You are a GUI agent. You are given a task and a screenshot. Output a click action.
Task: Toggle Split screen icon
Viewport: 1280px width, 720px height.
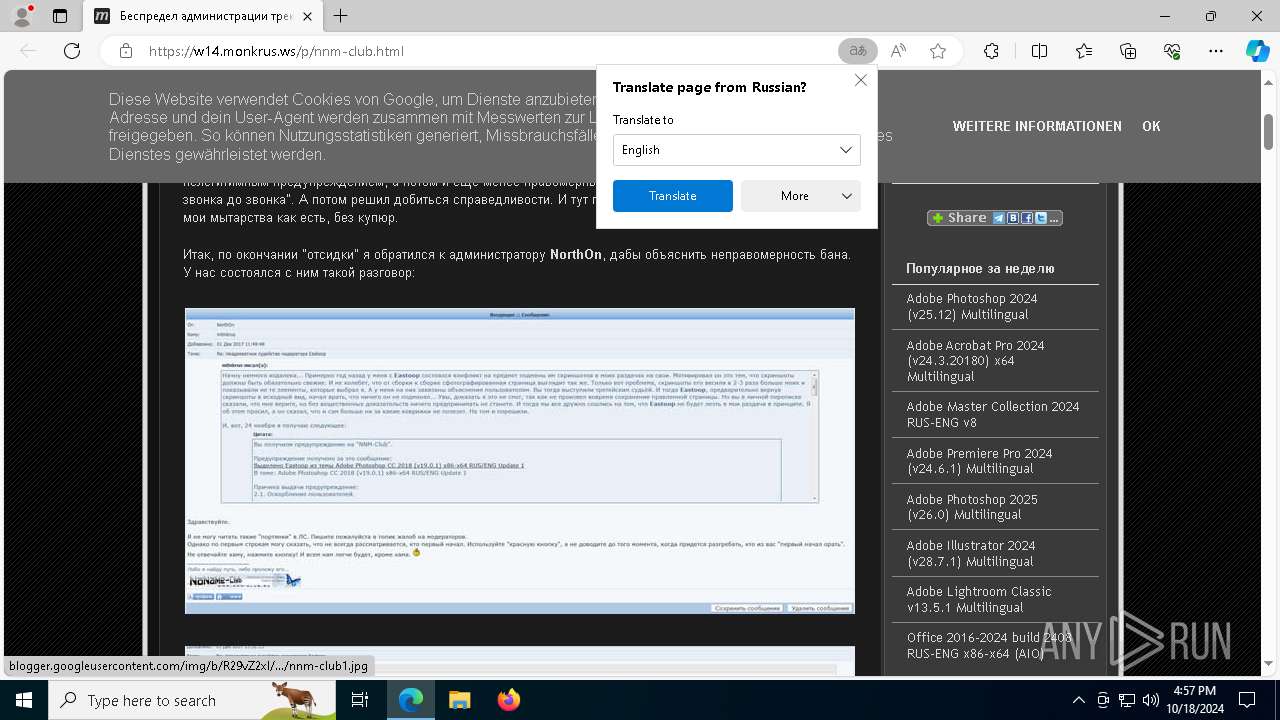(x=1039, y=51)
